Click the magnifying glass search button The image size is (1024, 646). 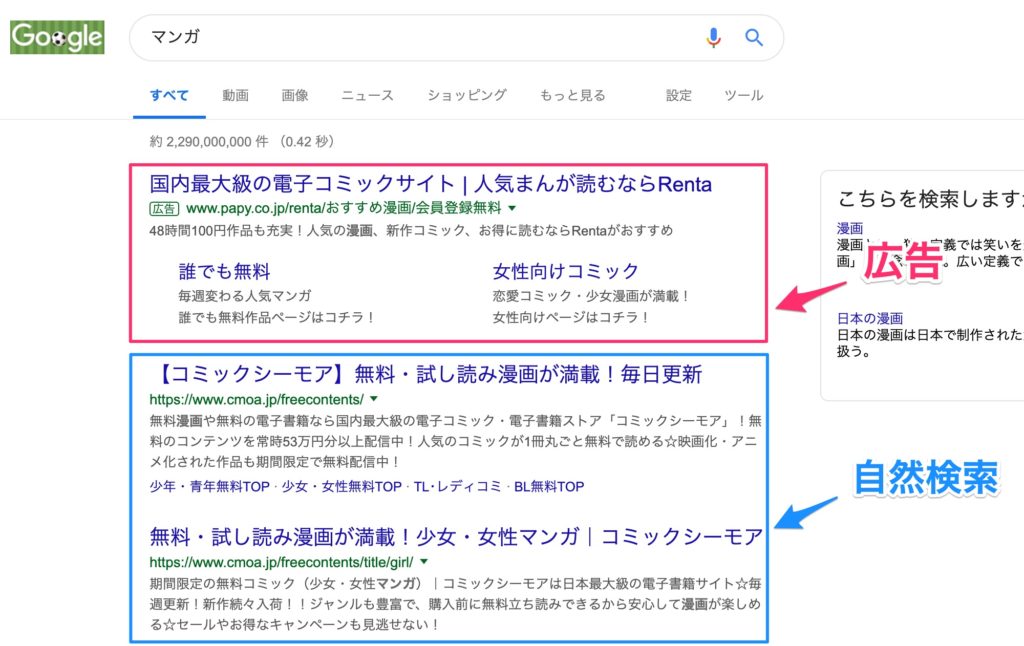point(754,38)
